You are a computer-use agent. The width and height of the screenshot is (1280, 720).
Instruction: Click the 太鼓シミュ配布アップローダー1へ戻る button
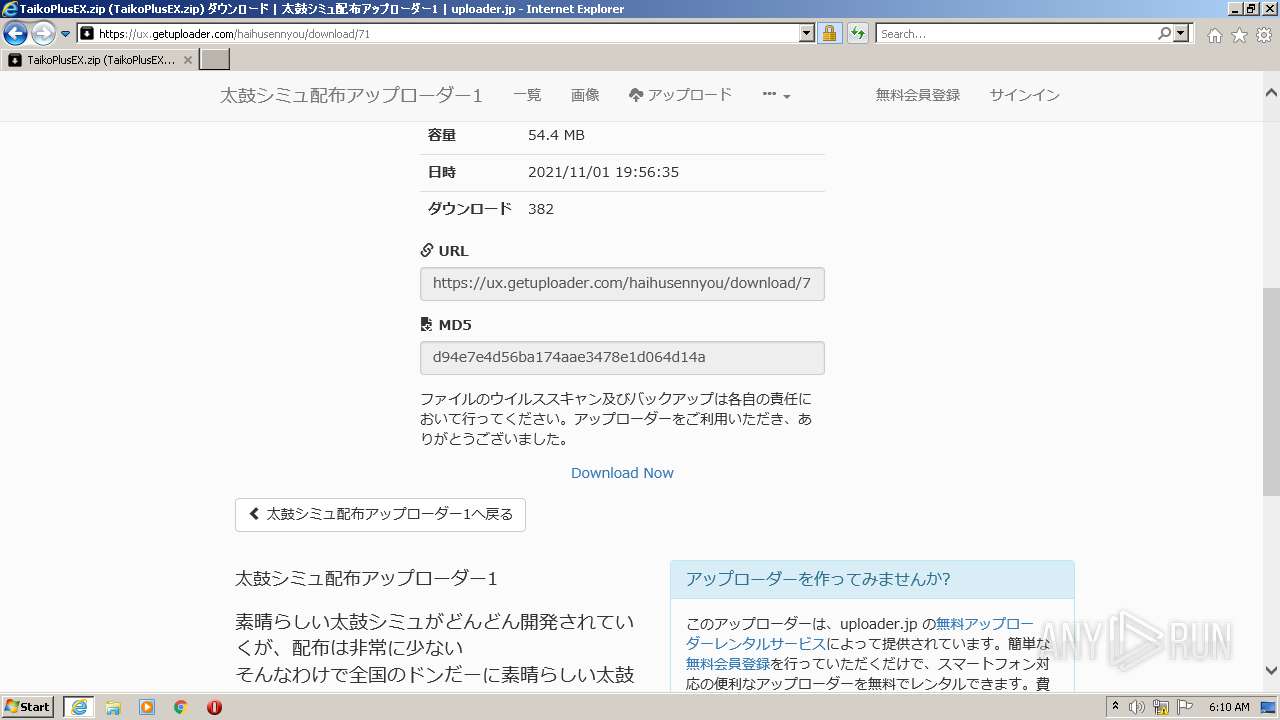pos(380,514)
